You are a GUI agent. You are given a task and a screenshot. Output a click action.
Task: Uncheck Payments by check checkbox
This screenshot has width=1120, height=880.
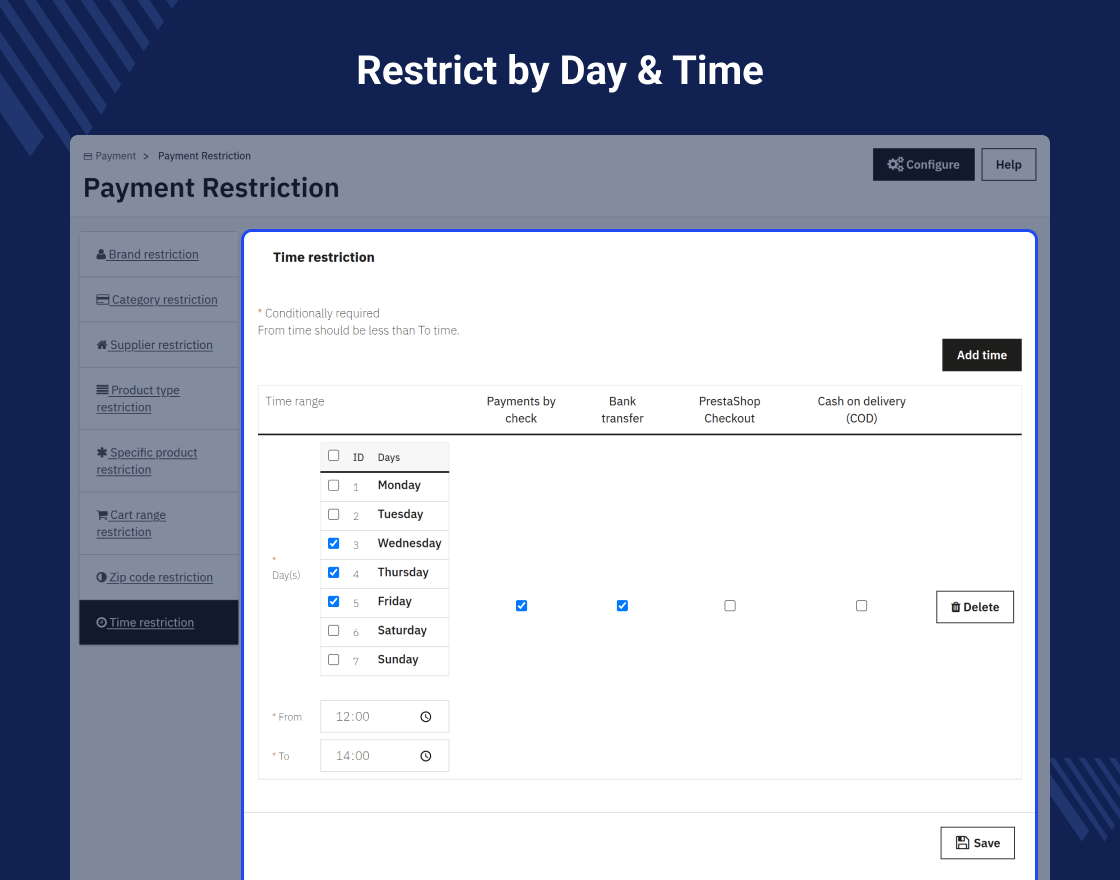coord(521,606)
